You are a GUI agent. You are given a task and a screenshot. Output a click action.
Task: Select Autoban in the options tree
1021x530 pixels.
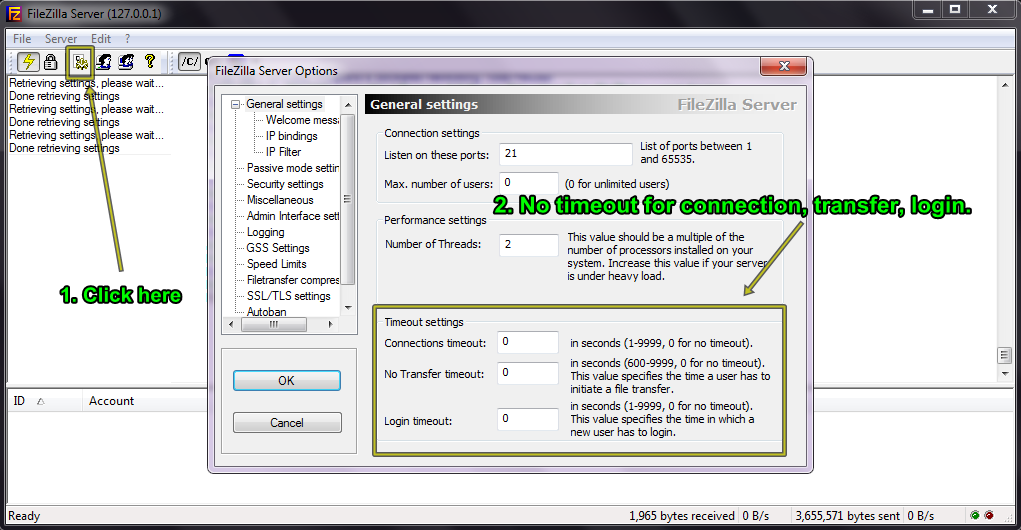(266, 312)
